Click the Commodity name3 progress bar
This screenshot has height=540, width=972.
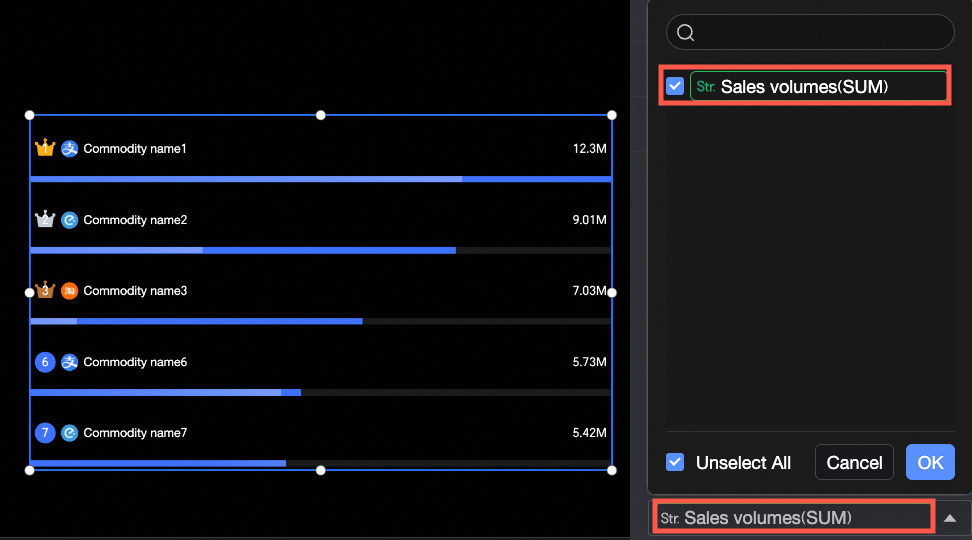coord(320,321)
